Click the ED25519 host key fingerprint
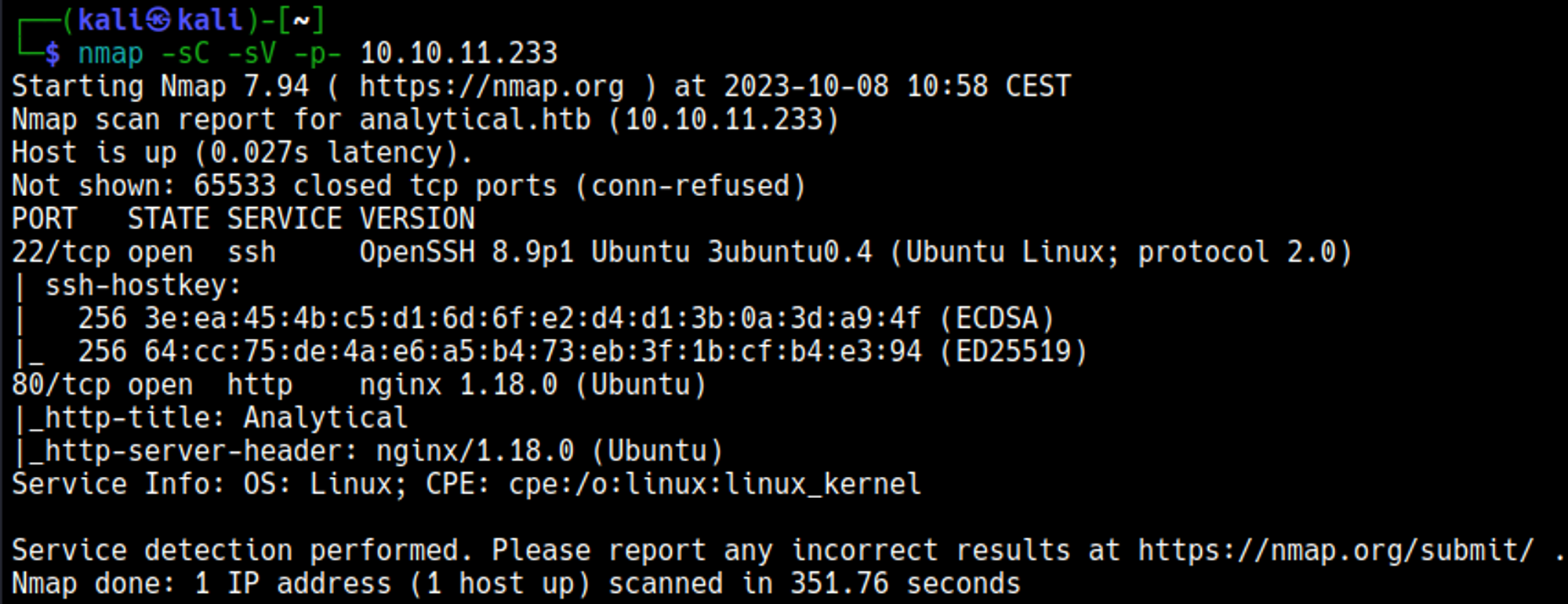Viewport: 1568px width, 604px height. tap(532, 351)
